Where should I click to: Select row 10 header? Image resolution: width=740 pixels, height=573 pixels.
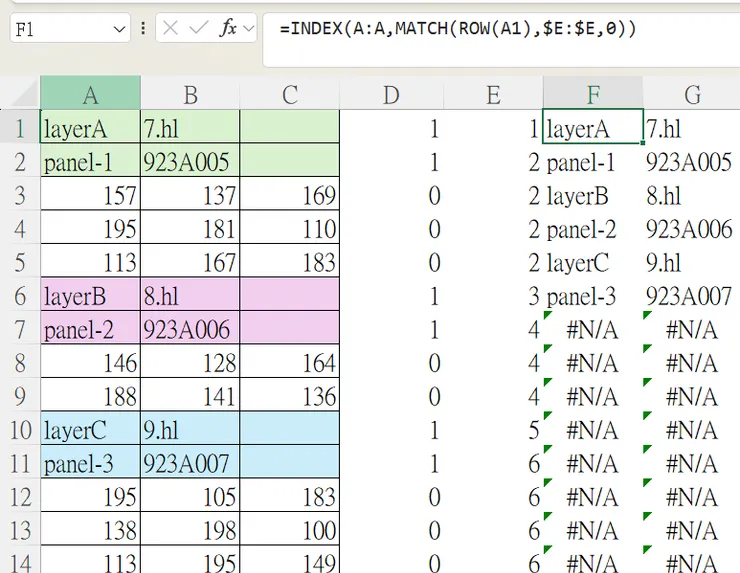(20, 430)
